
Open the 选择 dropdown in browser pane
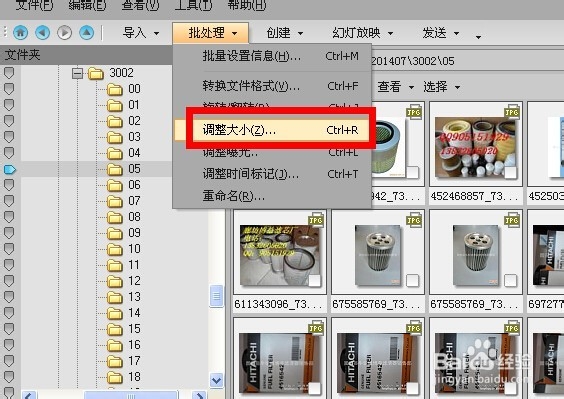441,87
